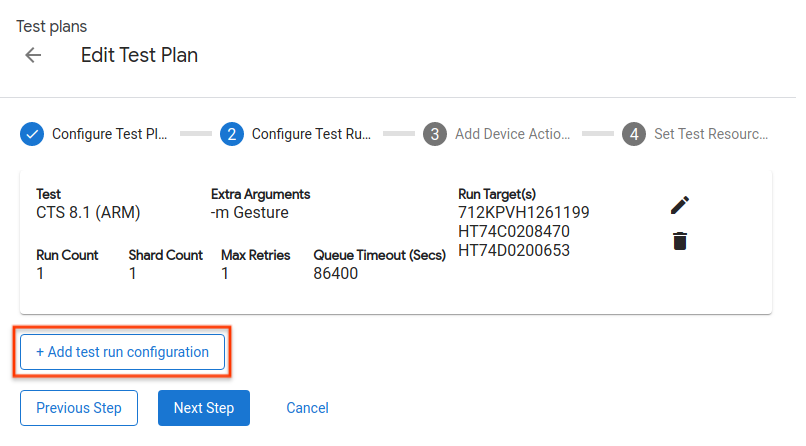Viewport: 806px width, 446px height.
Task: Click the back arrow beside Edit Test Plan
Action: [x=33, y=56]
